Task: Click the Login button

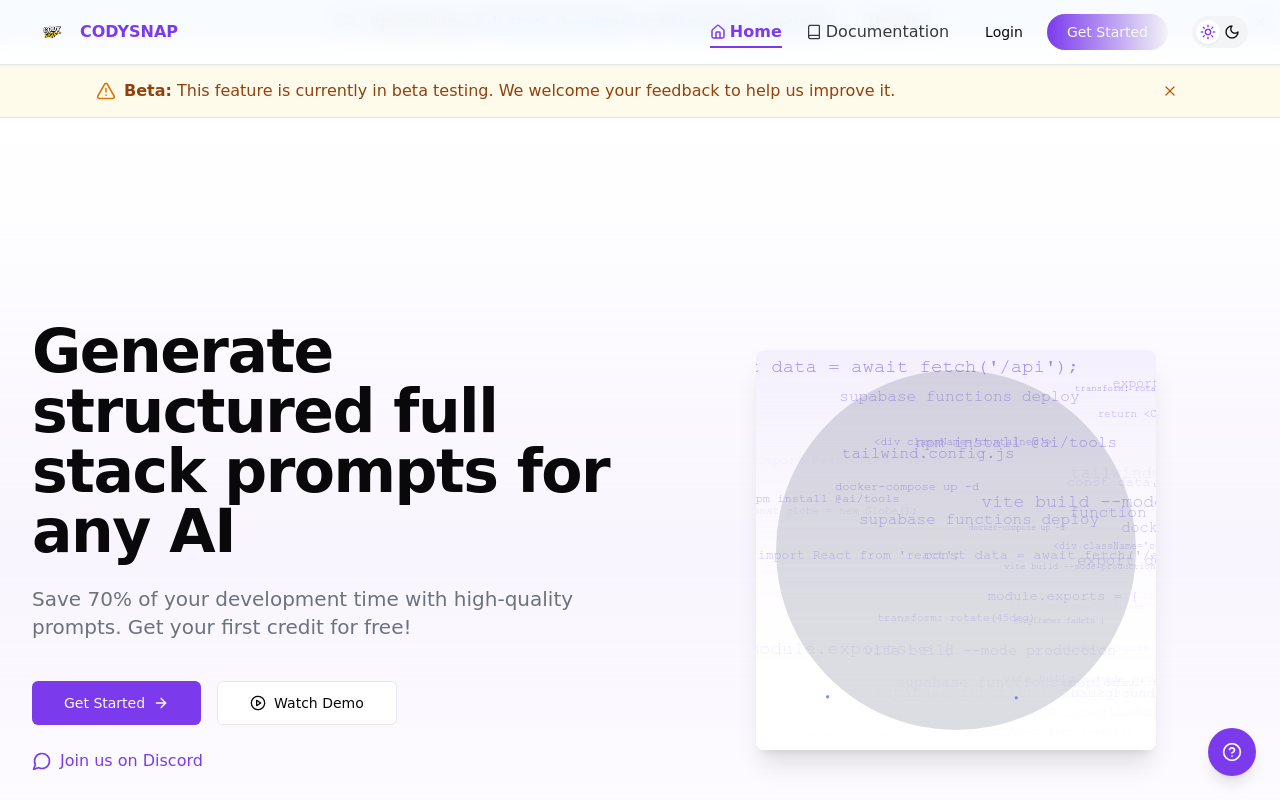Action: (1003, 32)
